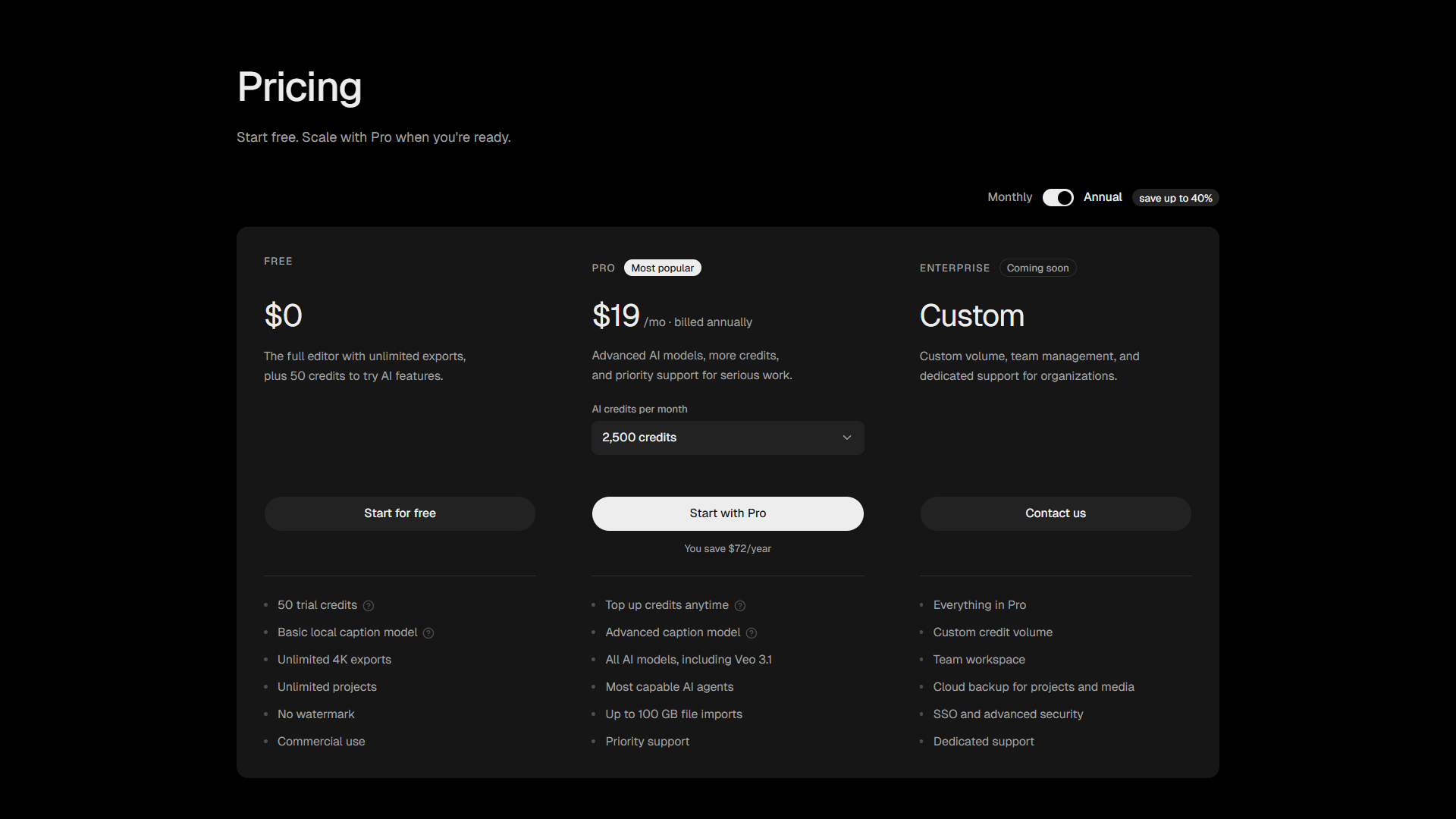Click the Custom price heading
Image resolution: width=1456 pixels, height=819 pixels.
pos(971,315)
